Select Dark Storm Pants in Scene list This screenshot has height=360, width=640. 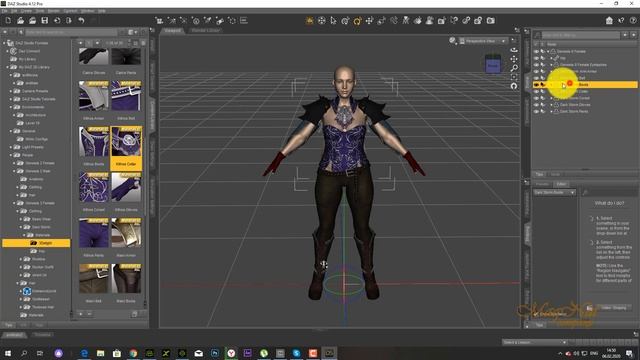[574, 111]
